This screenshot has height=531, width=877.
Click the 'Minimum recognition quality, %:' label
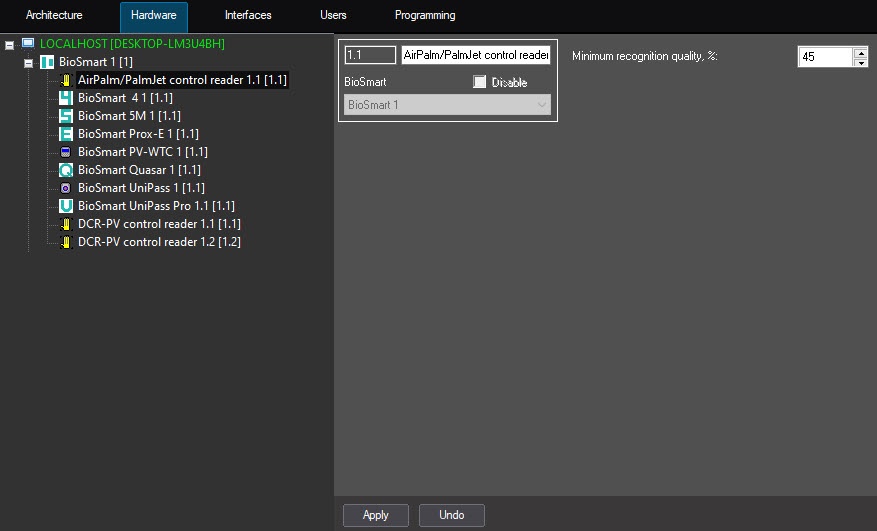(x=644, y=56)
